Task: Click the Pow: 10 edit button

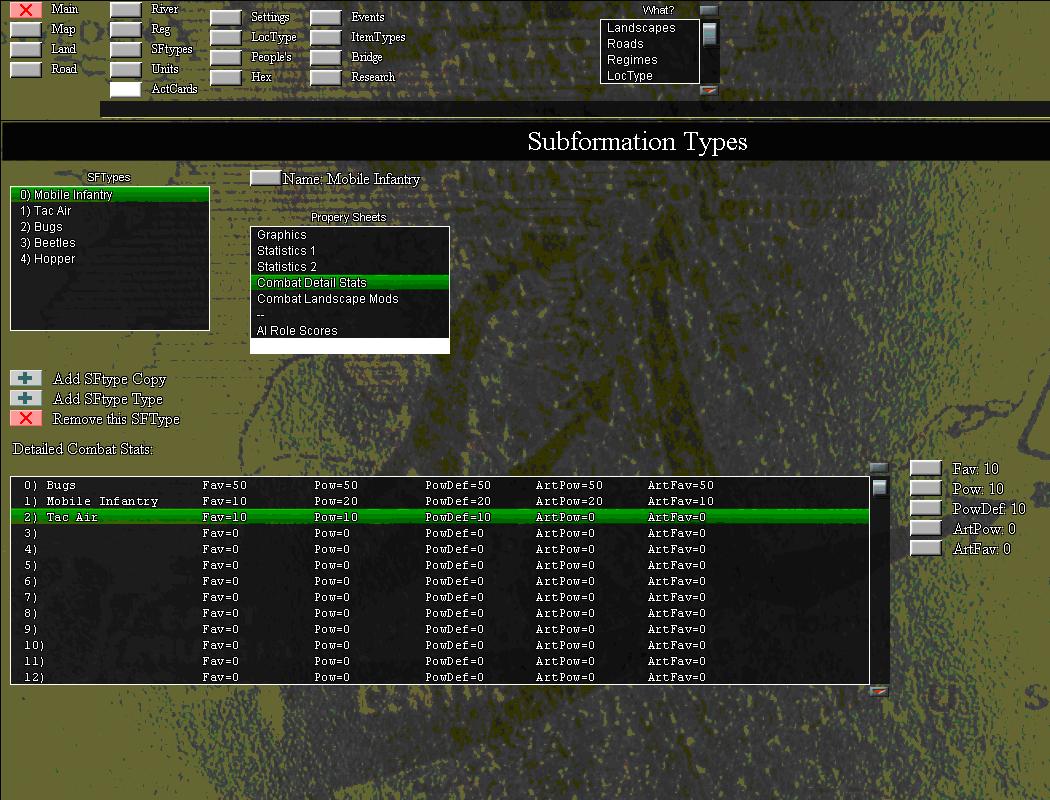Action: point(926,488)
